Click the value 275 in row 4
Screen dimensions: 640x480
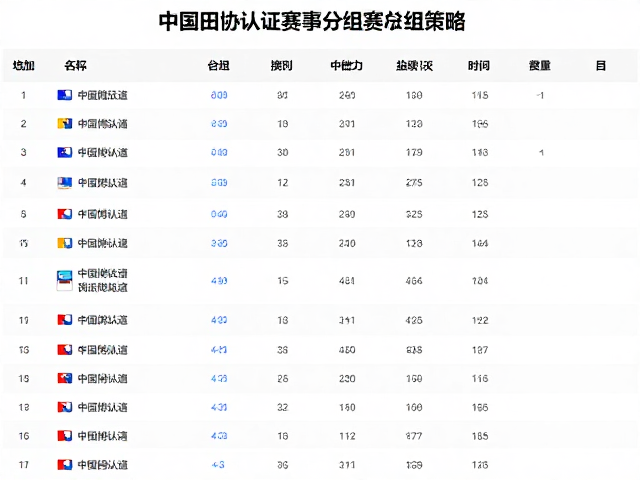(414, 182)
